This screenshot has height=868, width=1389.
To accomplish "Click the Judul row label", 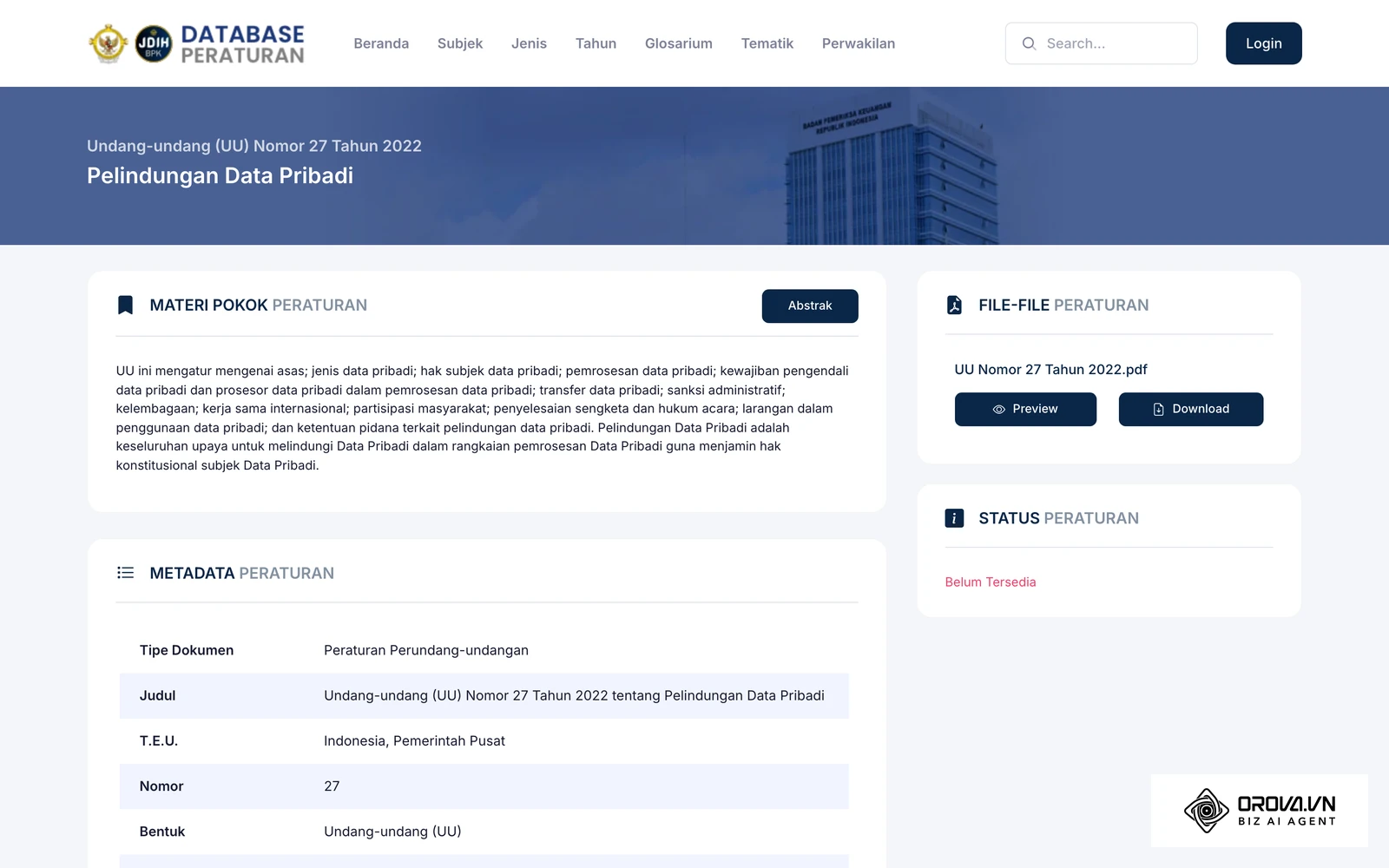I will [157, 695].
